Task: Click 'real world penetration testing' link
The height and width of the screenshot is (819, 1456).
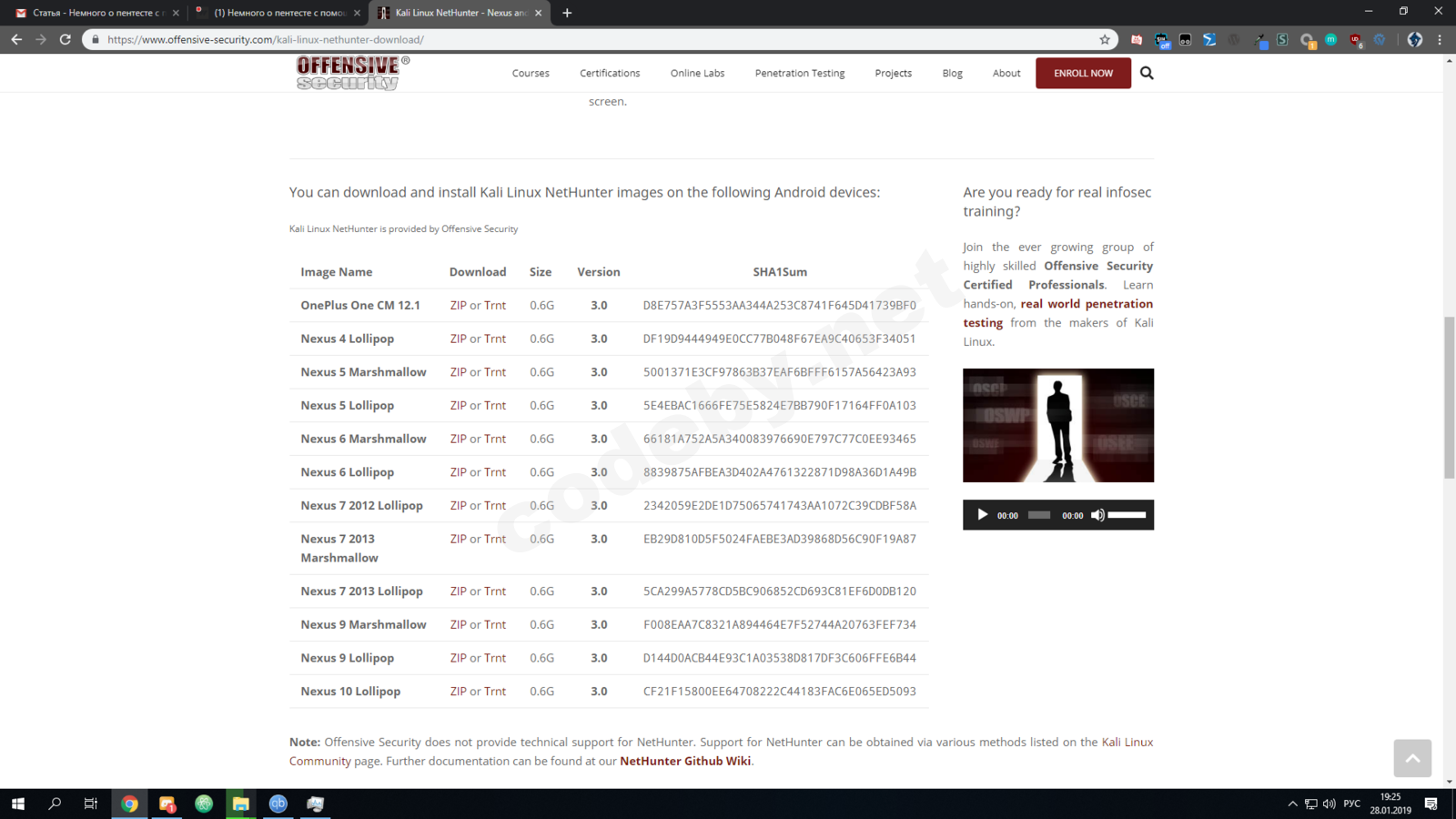Action: pos(1058,313)
